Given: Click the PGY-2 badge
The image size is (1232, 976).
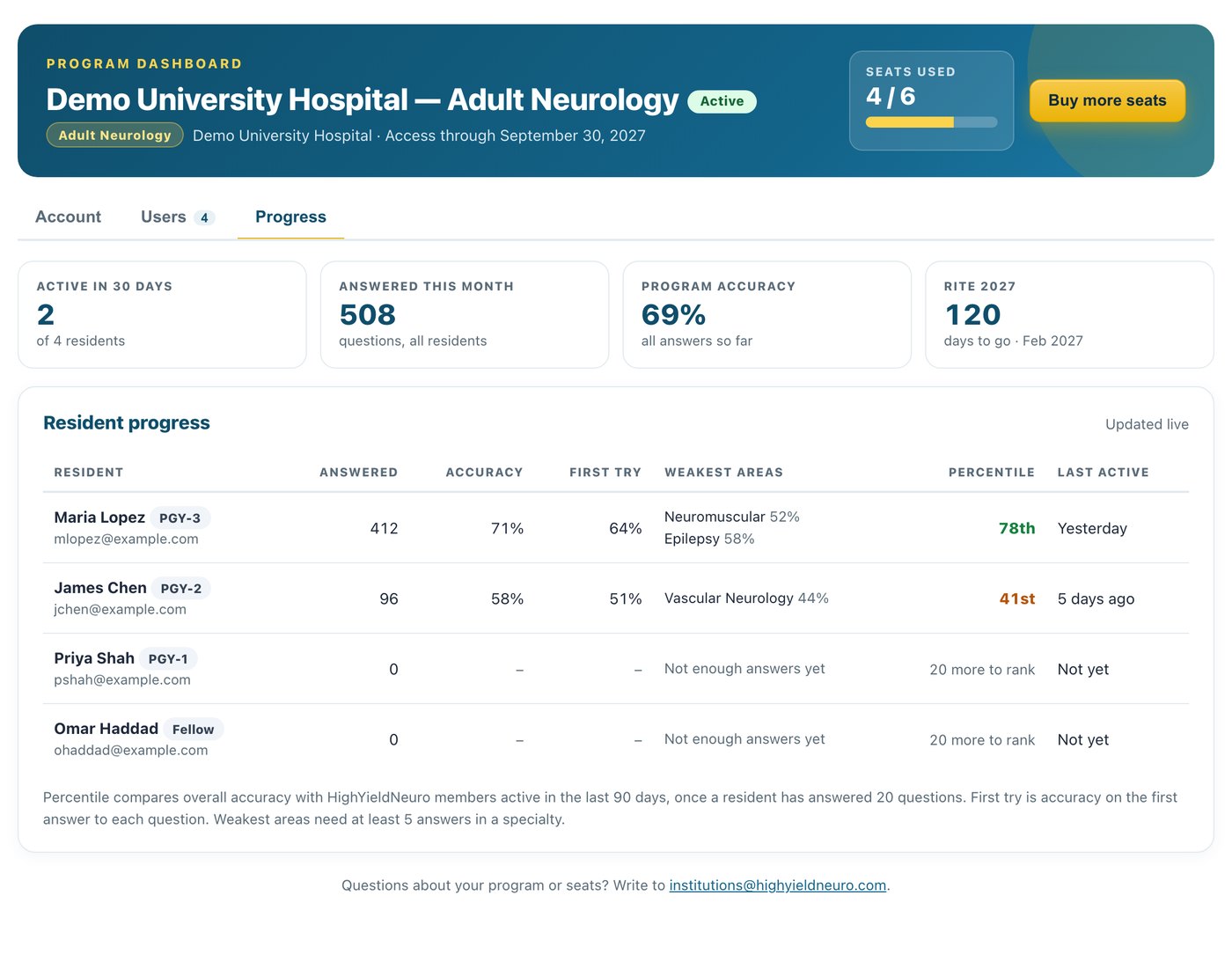Looking at the screenshot, I should click(181, 589).
